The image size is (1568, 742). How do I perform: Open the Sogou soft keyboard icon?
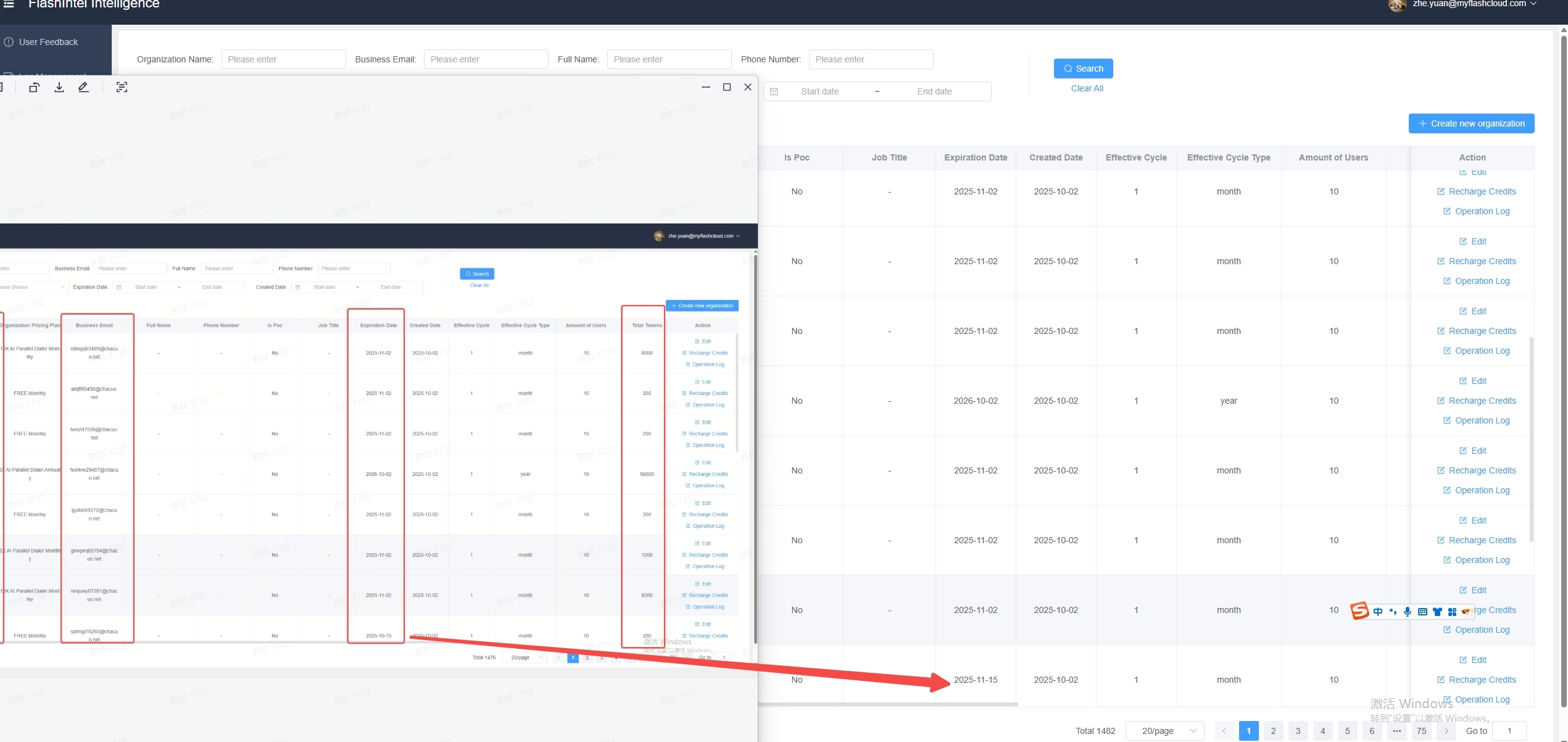click(x=1422, y=612)
